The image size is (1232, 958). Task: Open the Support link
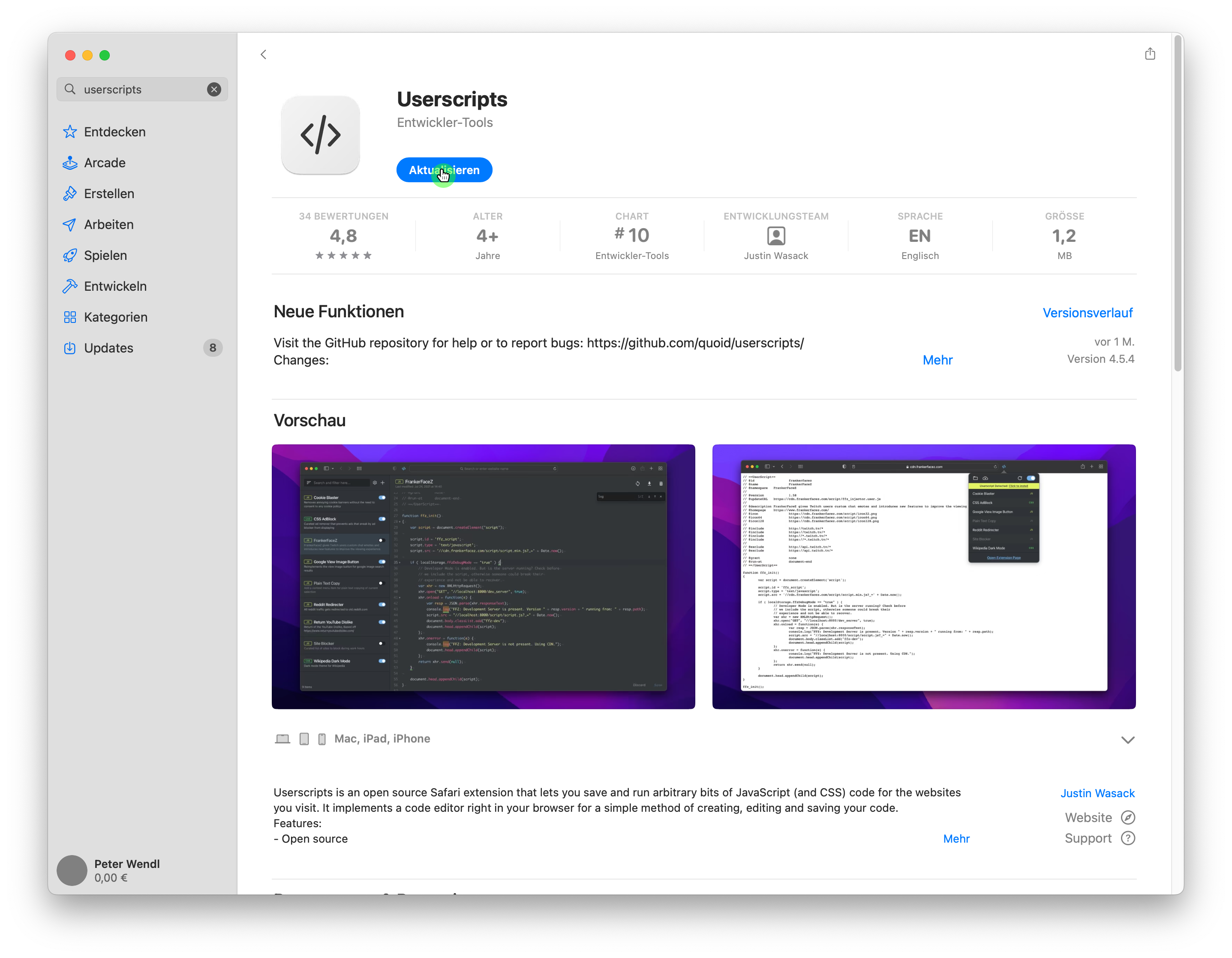click(x=1088, y=838)
